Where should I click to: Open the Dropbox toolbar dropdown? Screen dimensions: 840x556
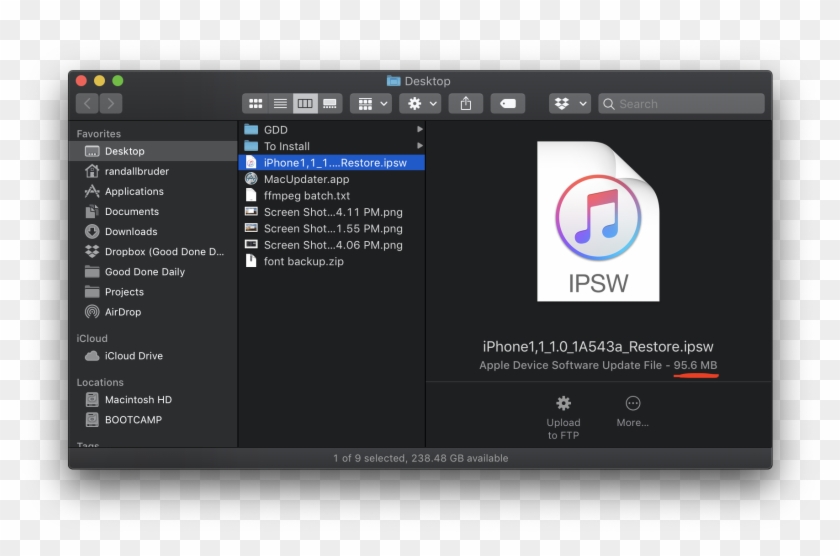tap(569, 104)
